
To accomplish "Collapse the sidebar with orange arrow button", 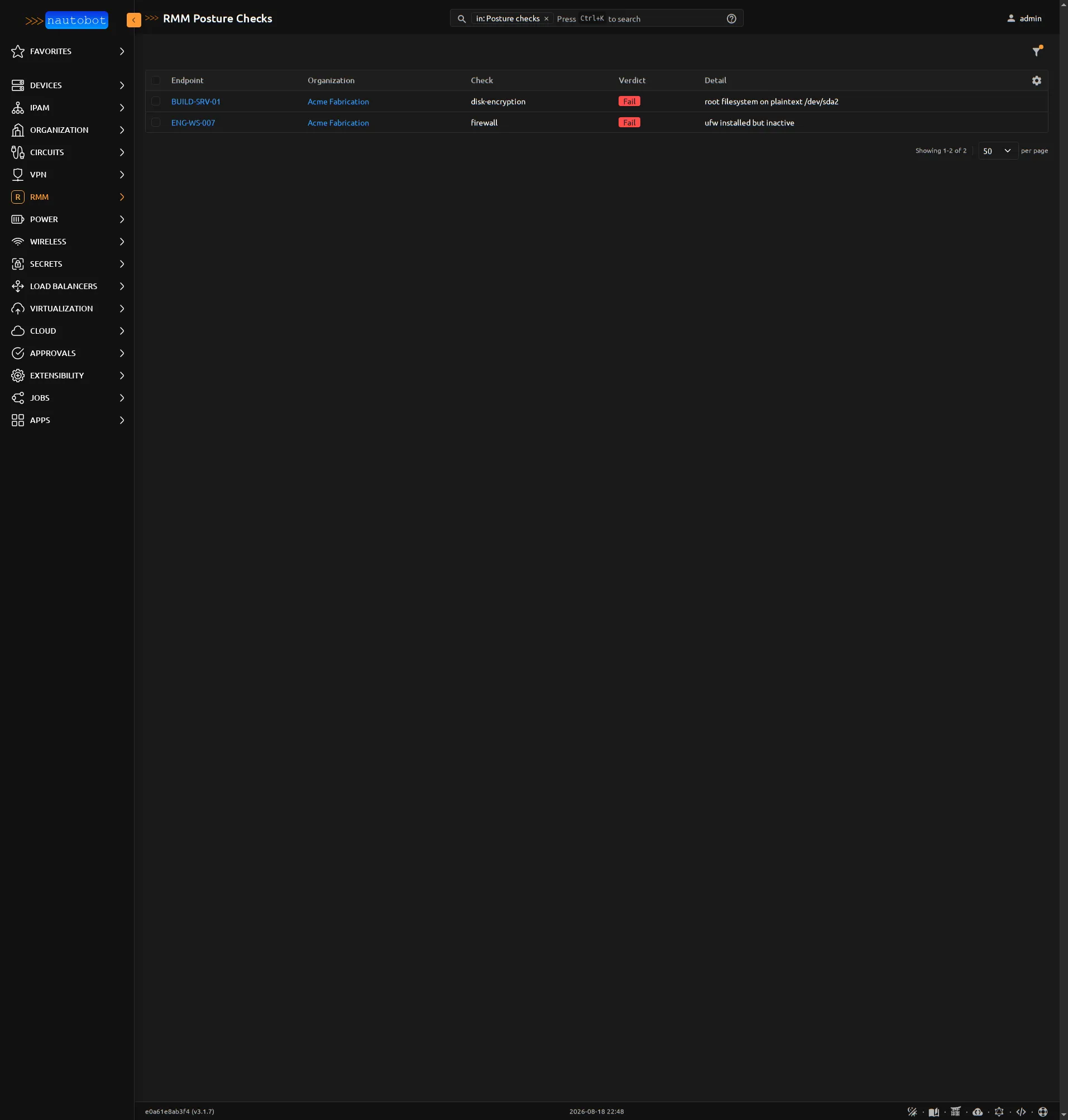I will point(134,20).
